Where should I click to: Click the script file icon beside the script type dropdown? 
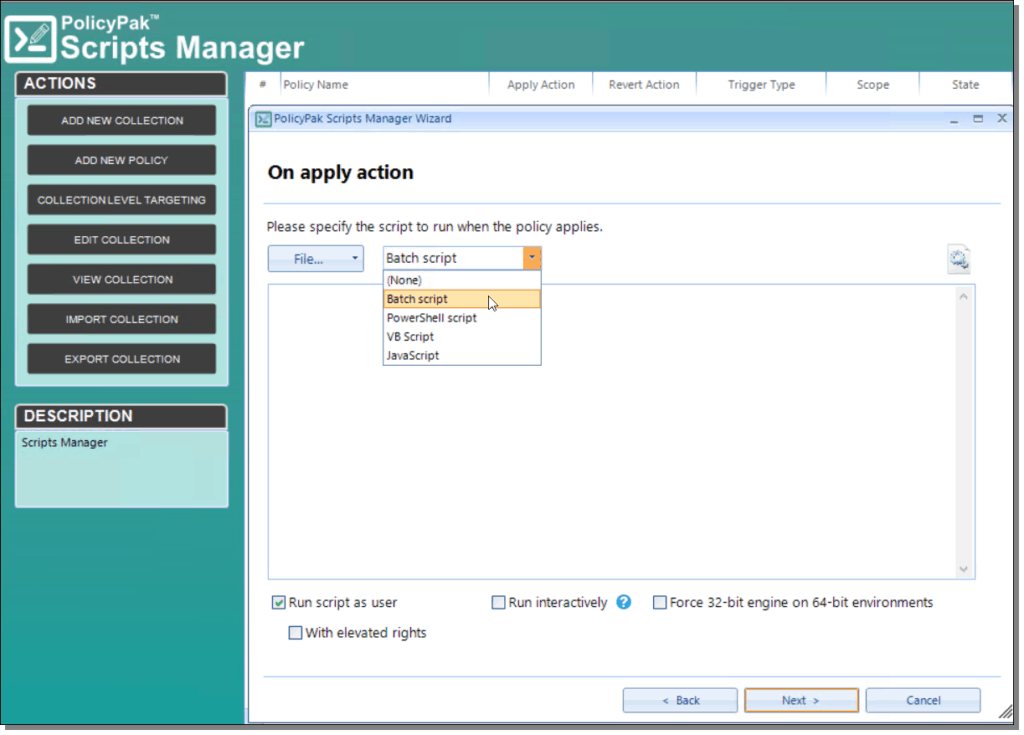pos(958,258)
